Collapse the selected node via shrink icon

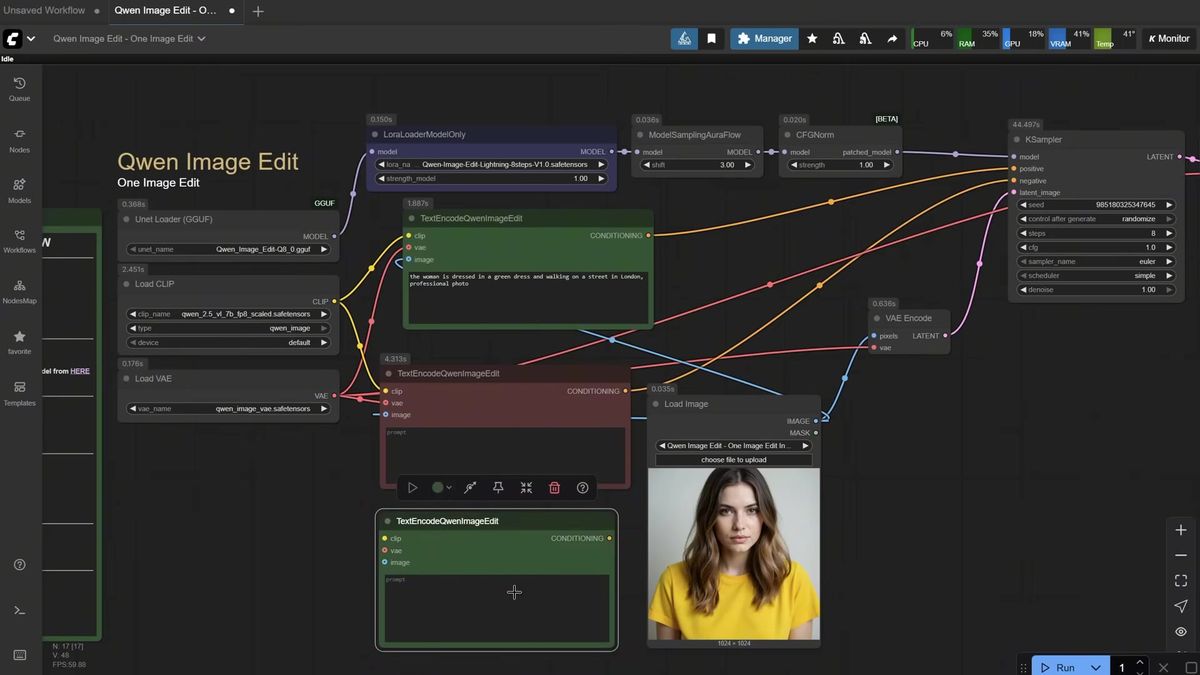[526, 488]
